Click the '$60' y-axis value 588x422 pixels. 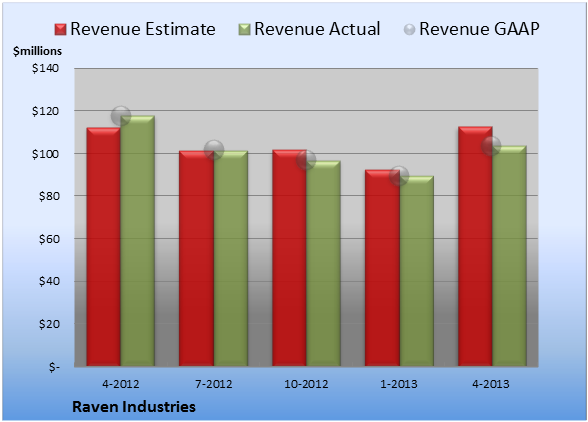click(49, 239)
